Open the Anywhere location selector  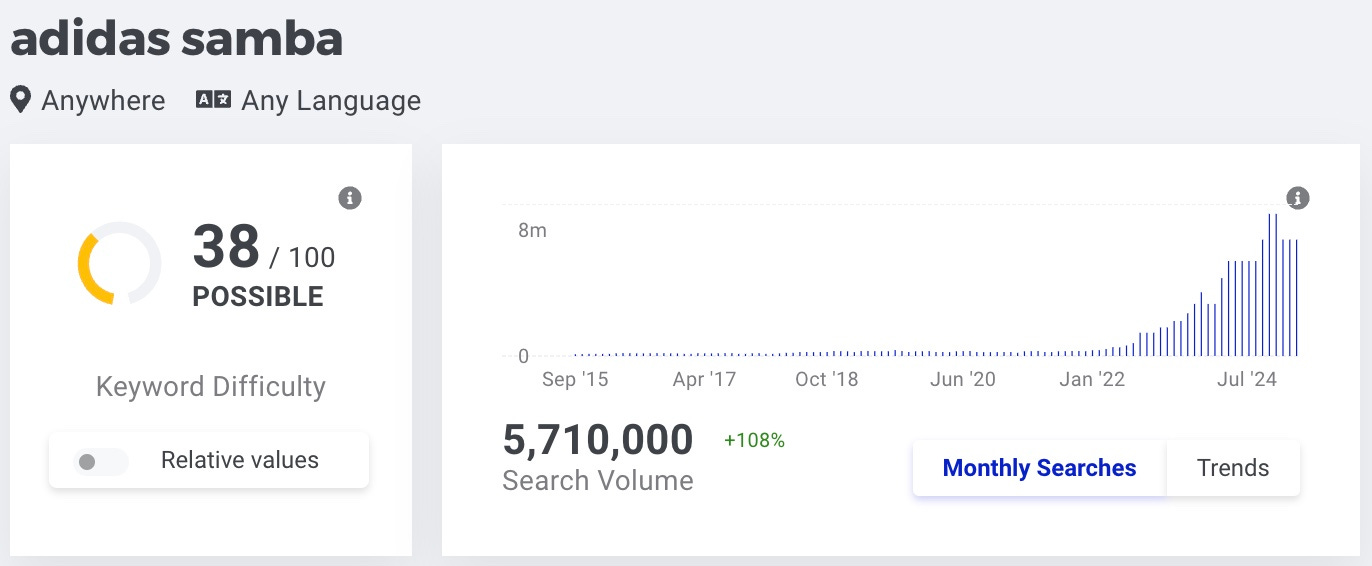[x=88, y=101]
